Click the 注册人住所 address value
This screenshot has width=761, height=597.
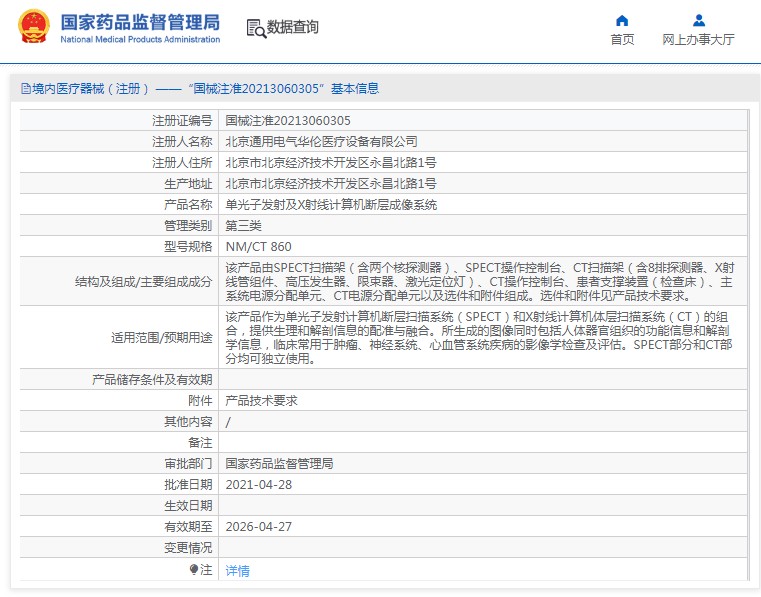331,163
